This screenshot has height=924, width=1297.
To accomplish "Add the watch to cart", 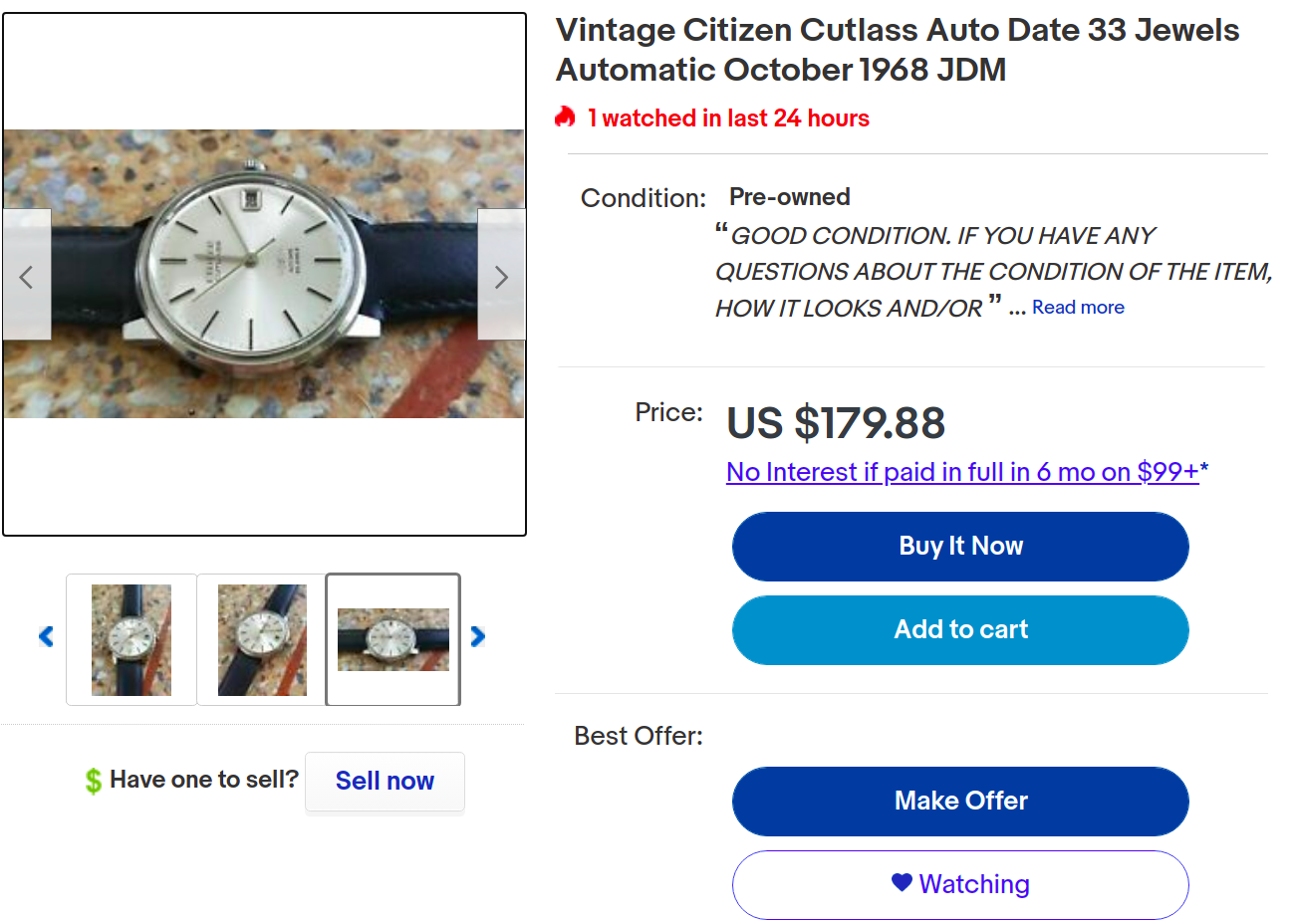I will click(x=960, y=630).
